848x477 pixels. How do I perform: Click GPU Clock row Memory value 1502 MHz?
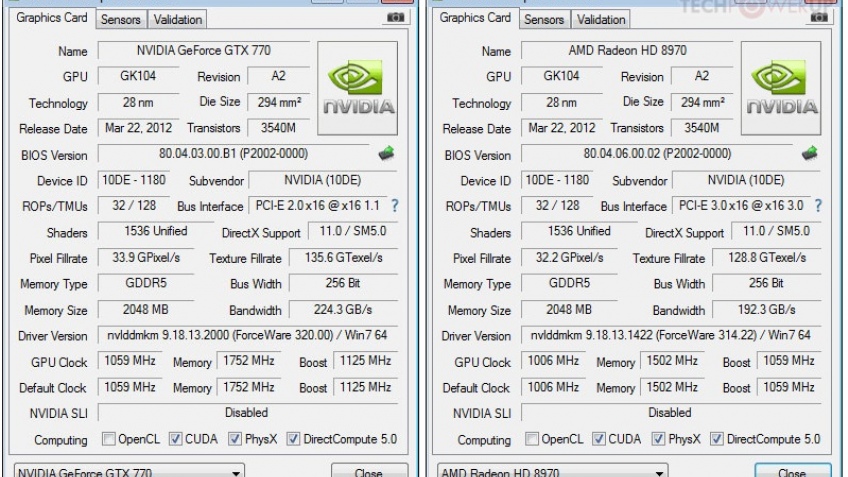(672, 361)
